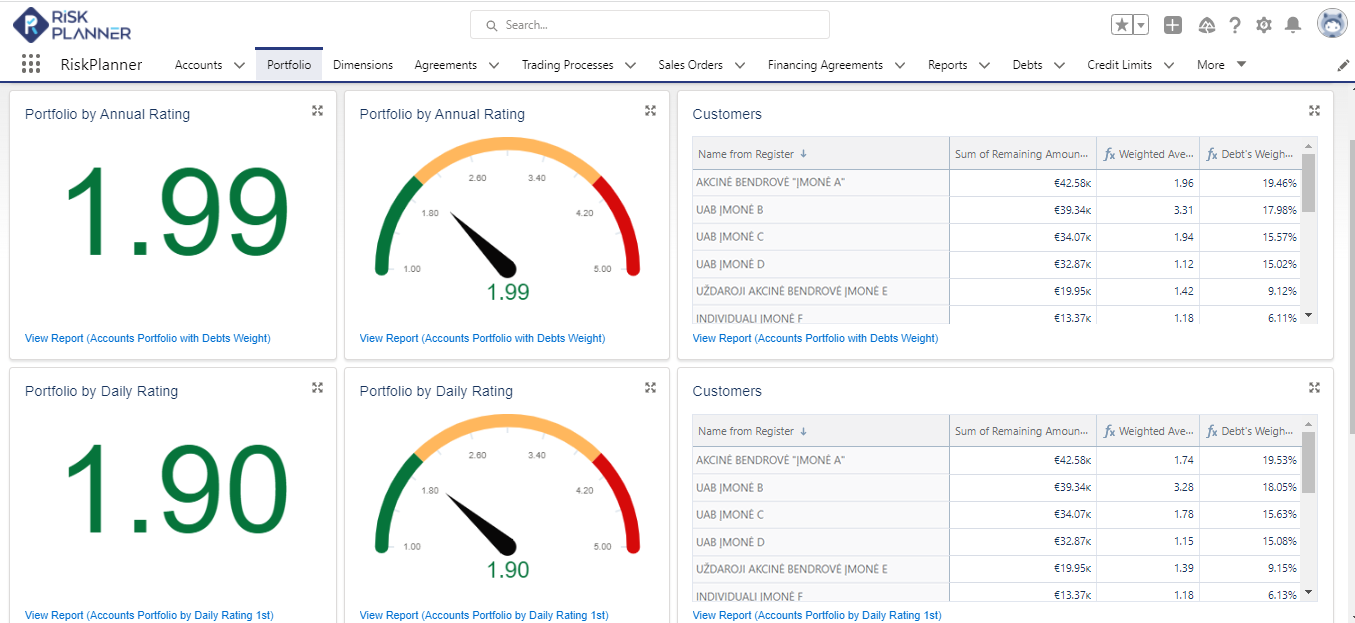This screenshot has width=1355, height=623.
Task: Click bottom table cell showing 18.05%
Action: coord(1250,487)
